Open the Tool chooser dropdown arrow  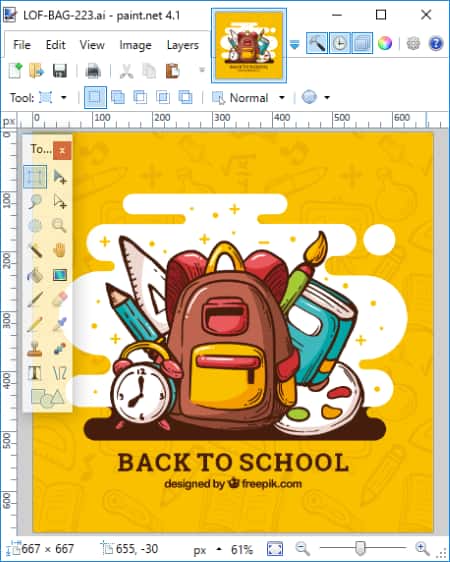pyautogui.click(x=64, y=97)
